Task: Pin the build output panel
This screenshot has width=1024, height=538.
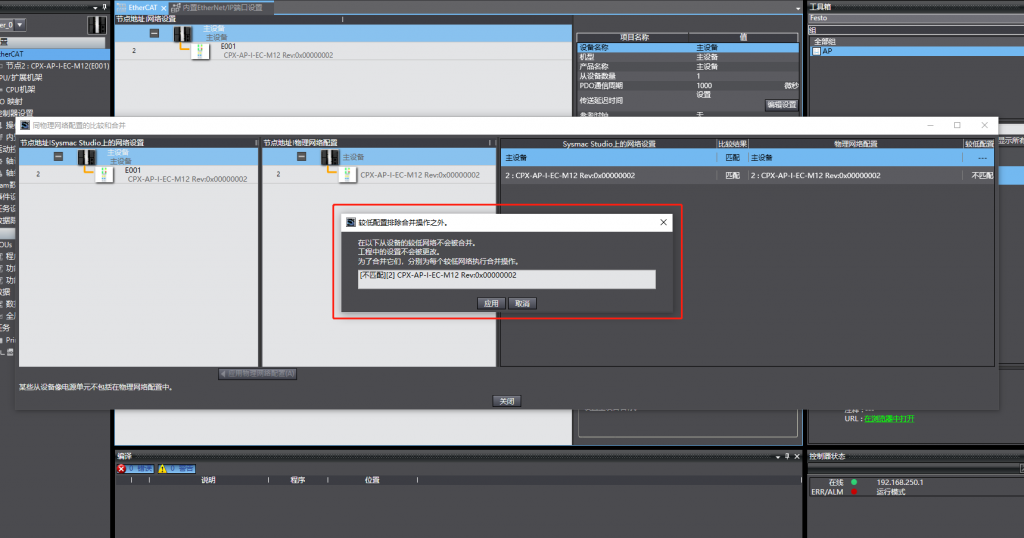Action: click(787, 456)
